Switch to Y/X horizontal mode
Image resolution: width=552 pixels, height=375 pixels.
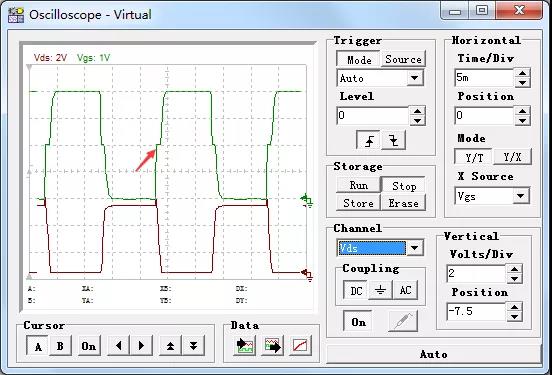point(512,157)
